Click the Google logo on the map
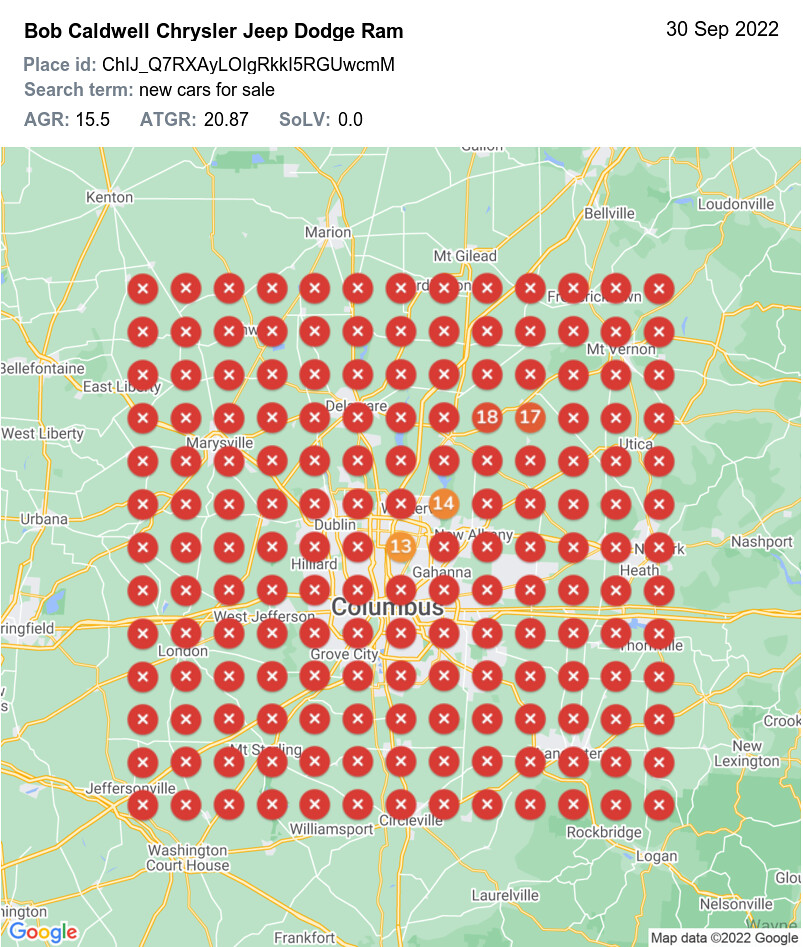Image resolution: width=803 pixels, height=947 pixels. point(43,932)
